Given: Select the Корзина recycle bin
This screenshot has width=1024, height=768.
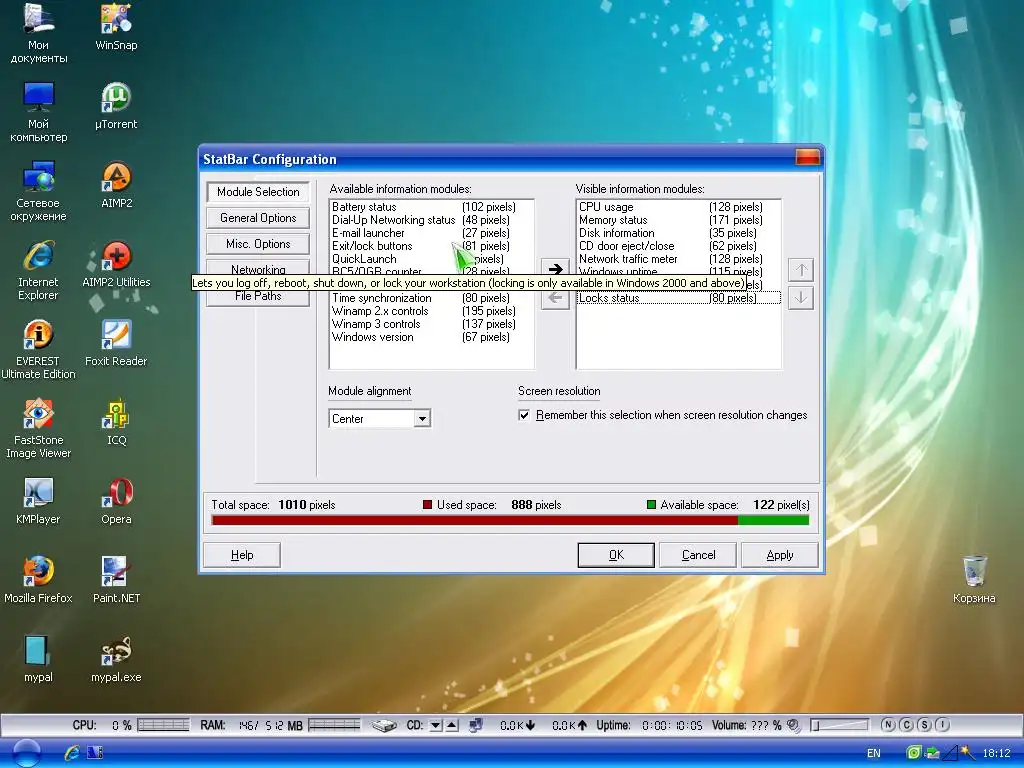Looking at the screenshot, I should click(974, 579).
